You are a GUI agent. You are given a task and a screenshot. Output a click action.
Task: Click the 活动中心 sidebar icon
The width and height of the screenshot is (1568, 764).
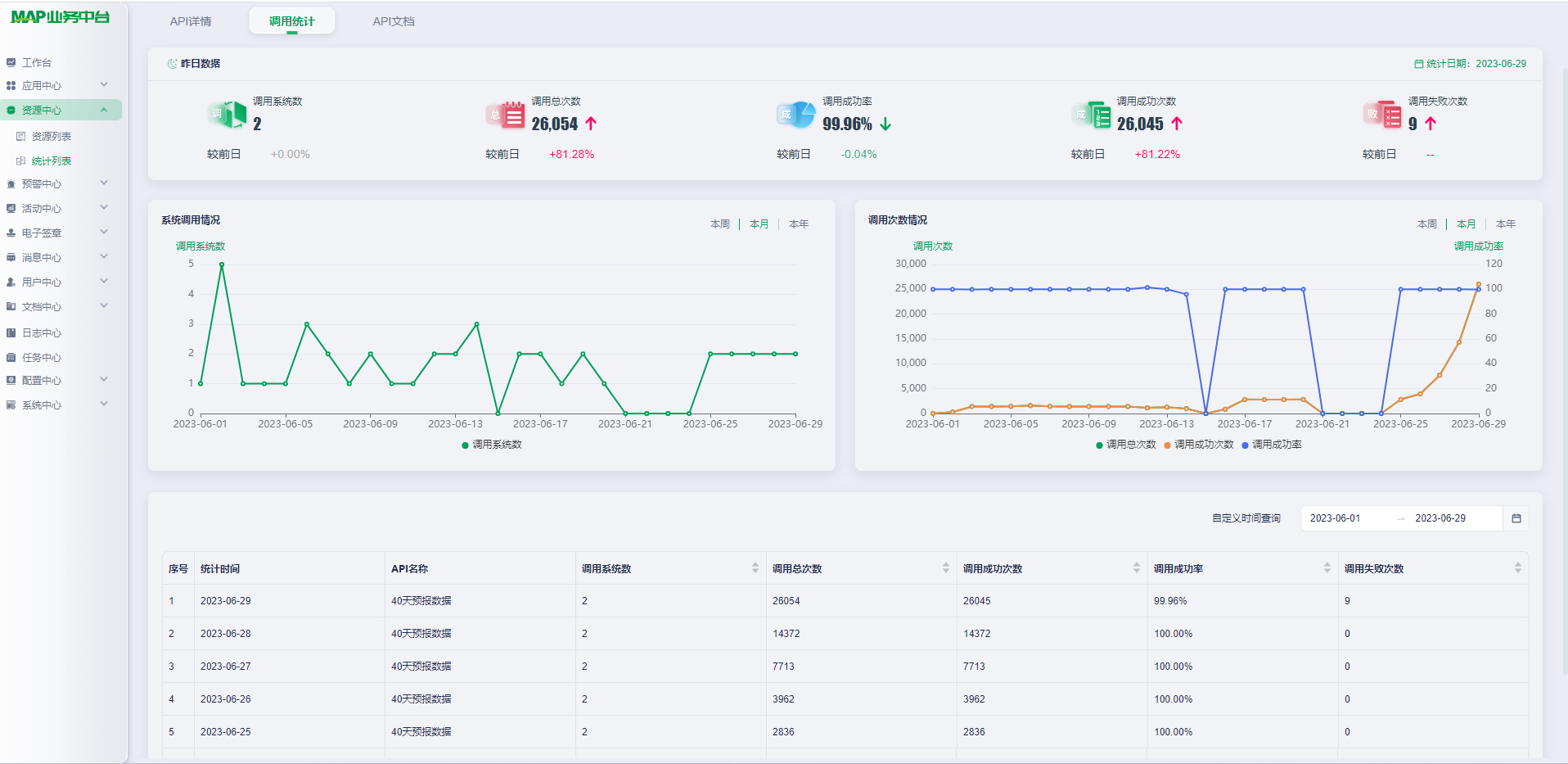11,208
